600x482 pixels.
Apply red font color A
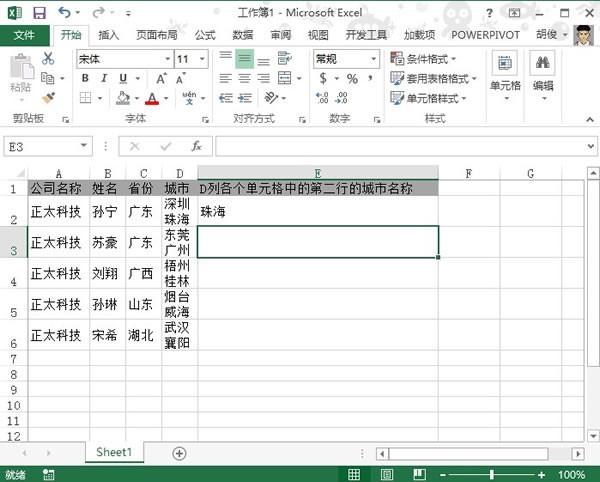pyautogui.click(x=152, y=99)
